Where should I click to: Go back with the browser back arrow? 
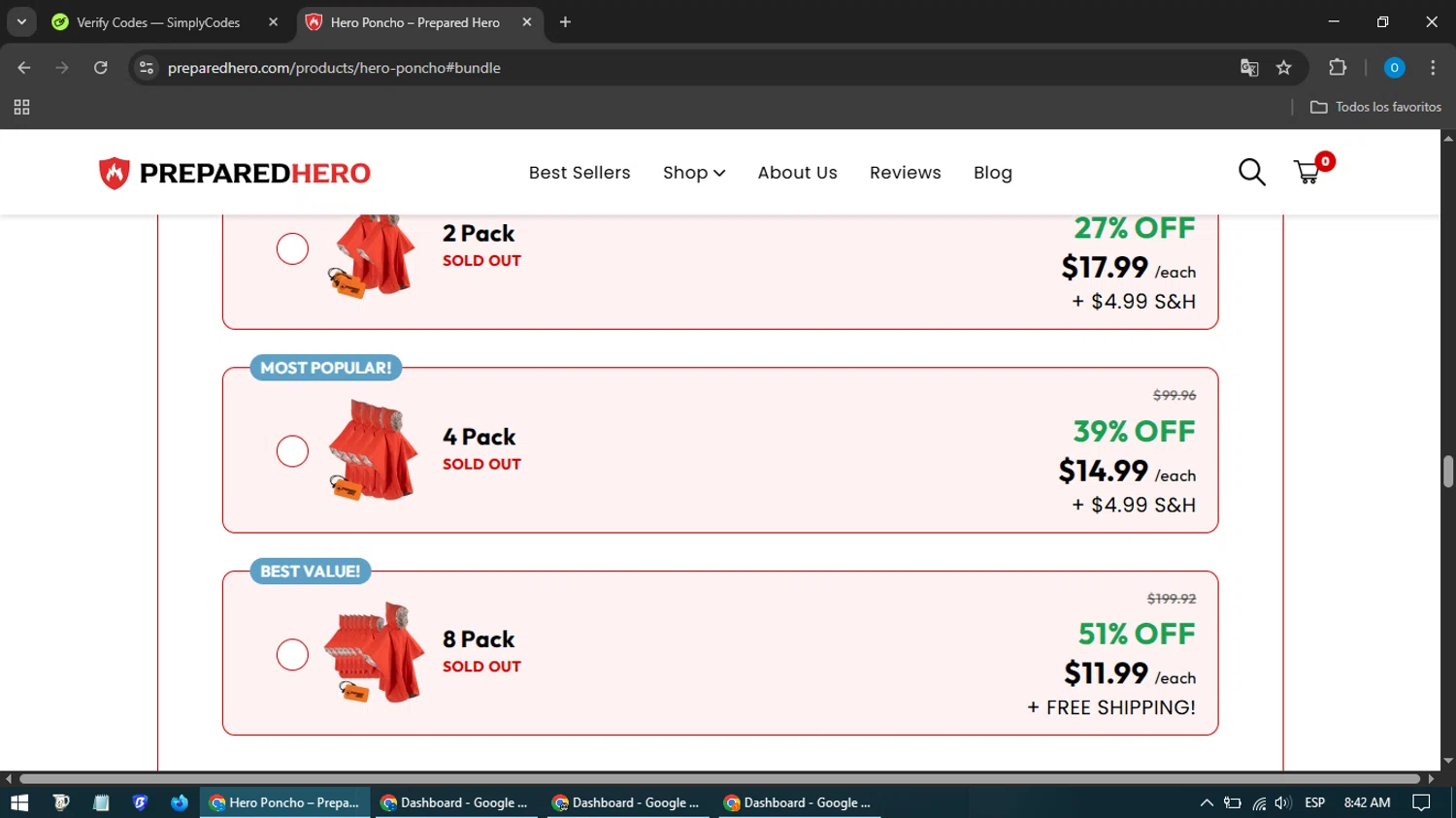24,68
